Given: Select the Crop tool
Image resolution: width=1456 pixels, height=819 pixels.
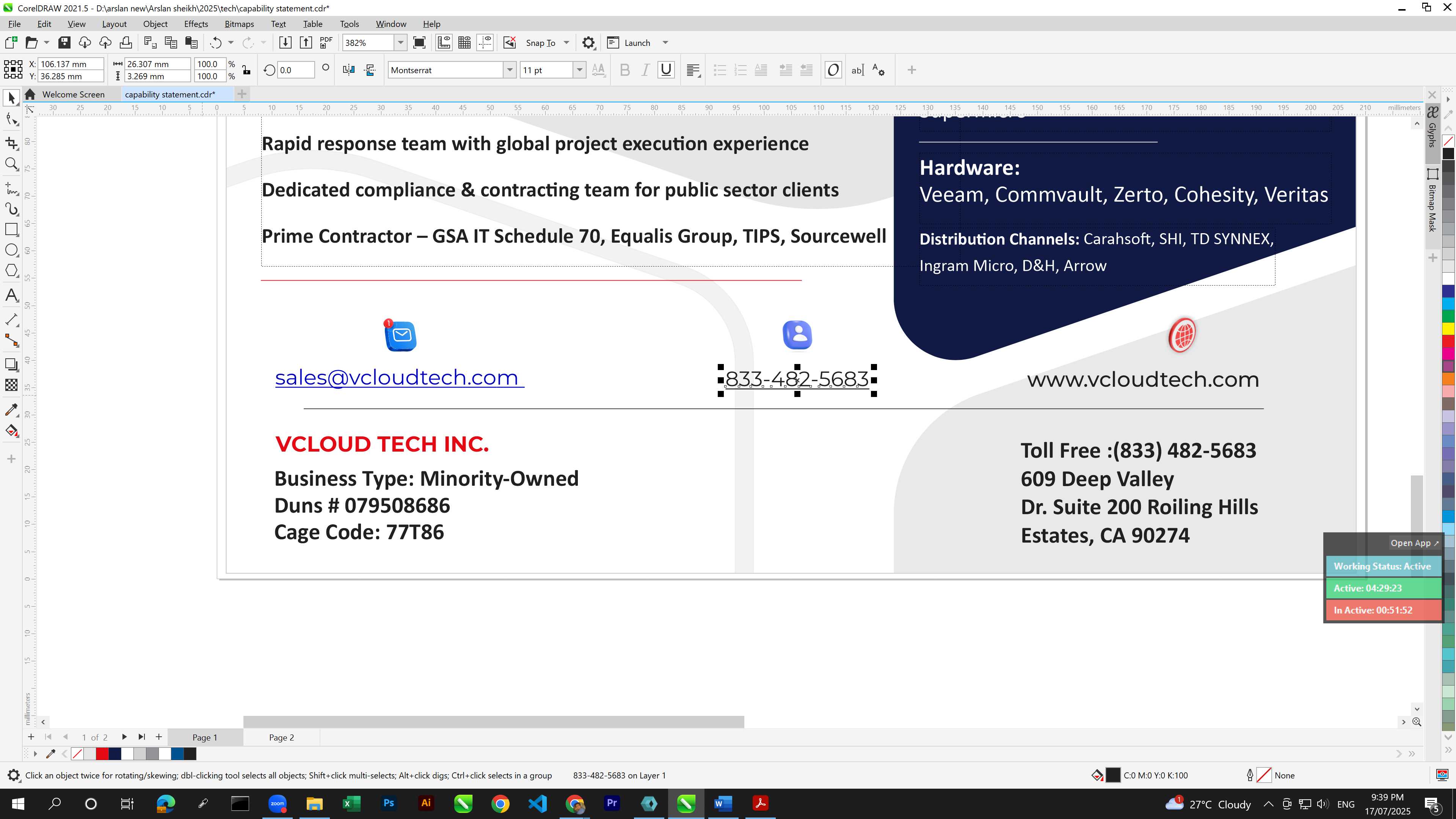Looking at the screenshot, I should pyautogui.click(x=11, y=143).
